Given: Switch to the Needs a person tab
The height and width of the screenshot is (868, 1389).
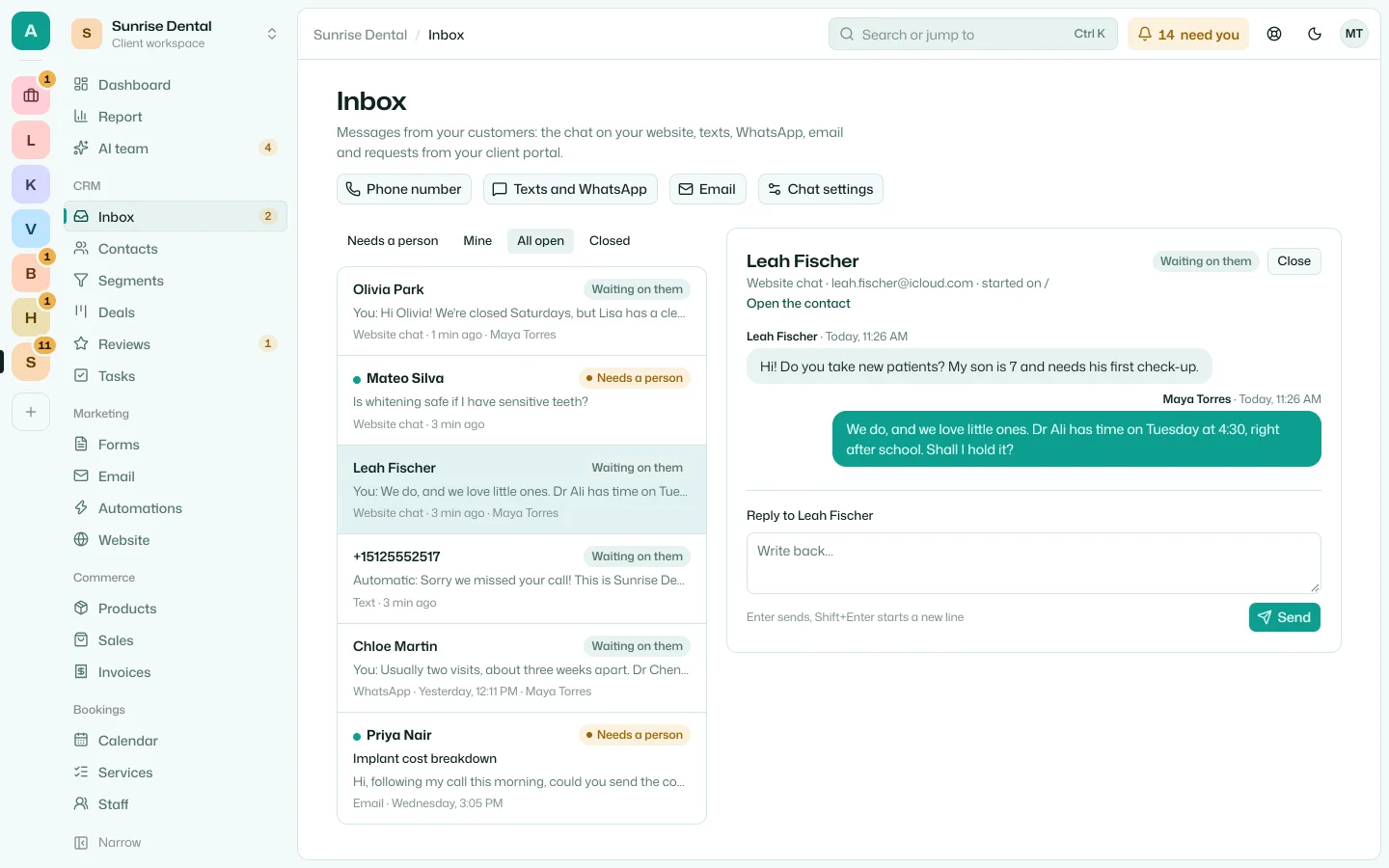Looking at the screenshot, I should 393,241.
